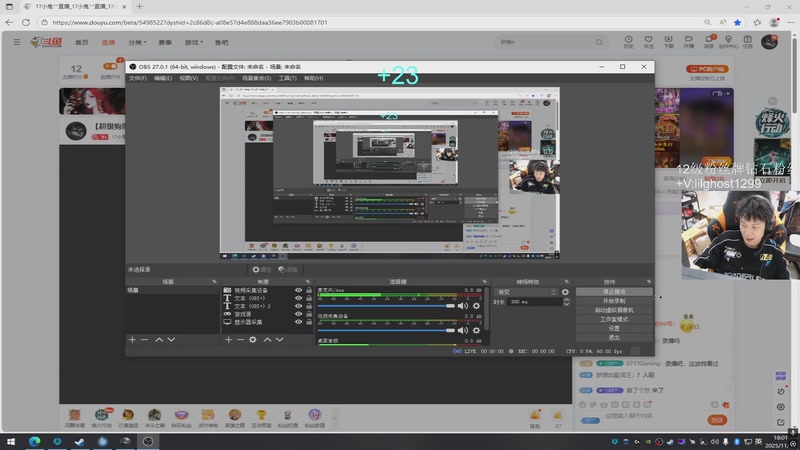Toggle lock on 视频采集设备 source
The height and width of the screenshot is (450, 800).
[309, 290]
